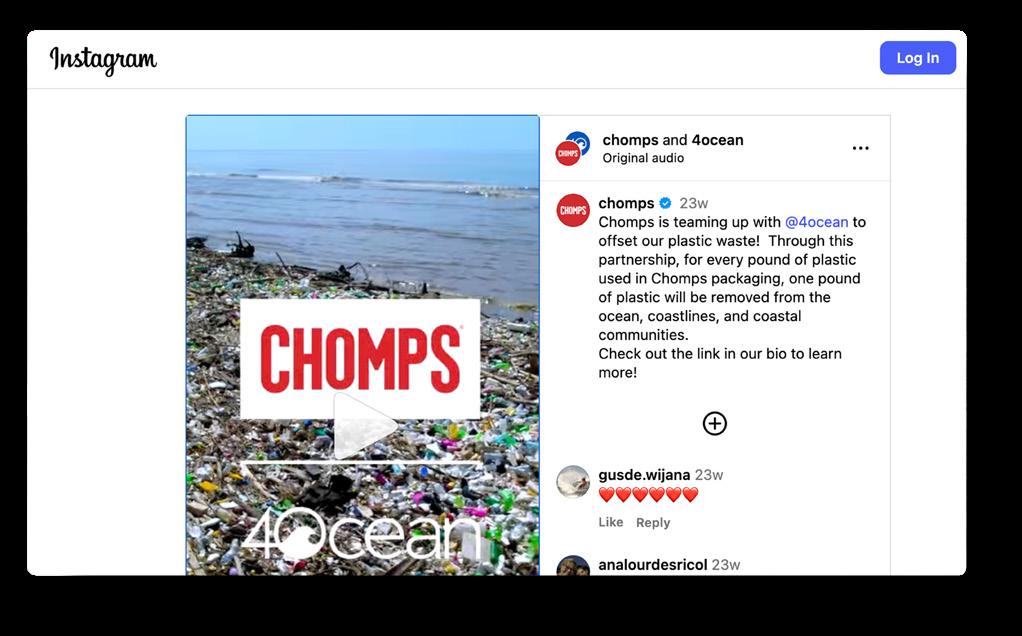Like the gusde.wijana comment

pos(611,522)
